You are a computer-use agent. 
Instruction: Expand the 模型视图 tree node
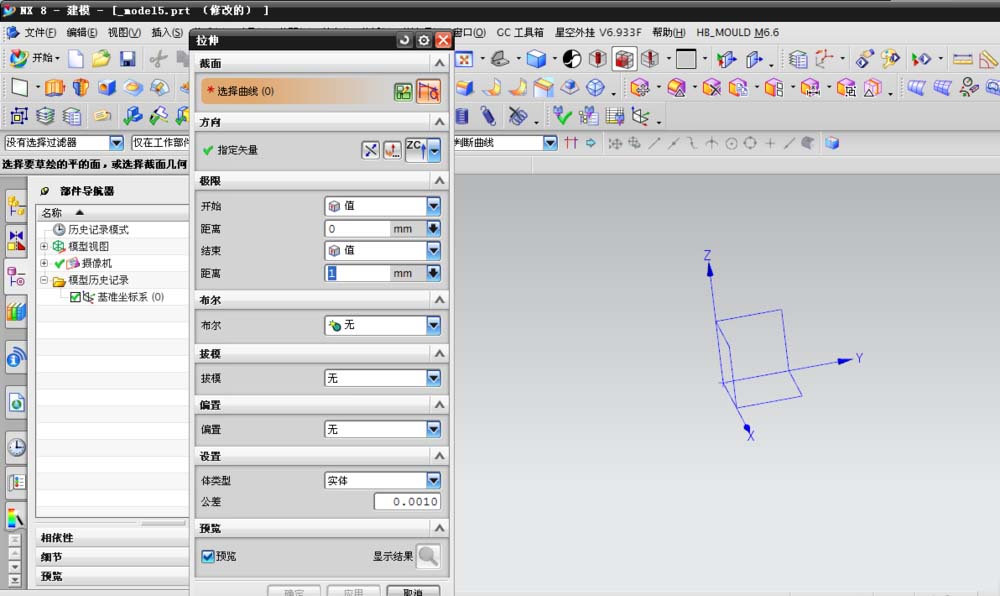[44, 246]
